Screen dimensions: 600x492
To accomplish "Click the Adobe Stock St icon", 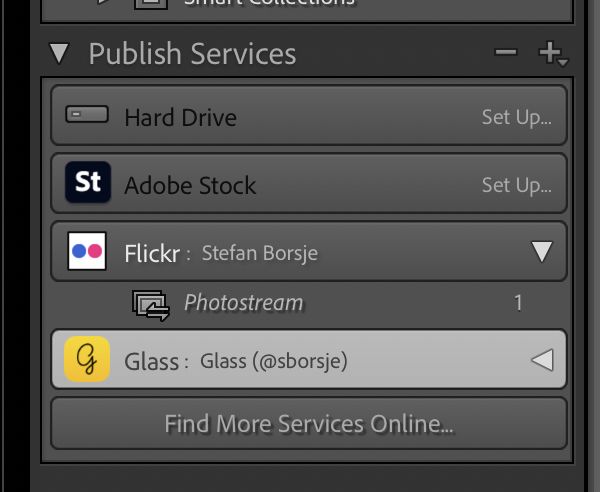I will click(x=88, y=182).
